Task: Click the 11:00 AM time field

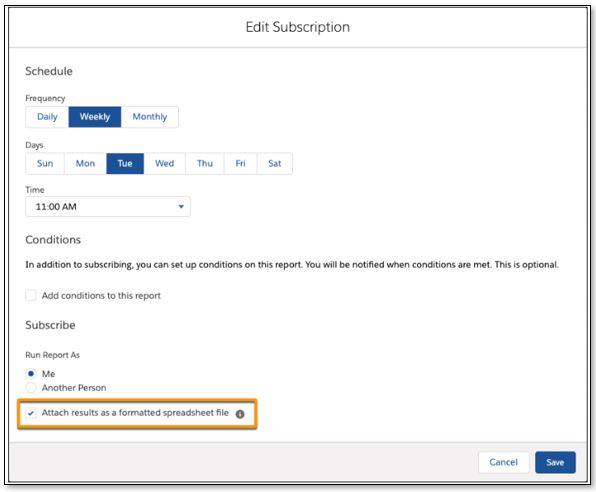Action: 108,206
